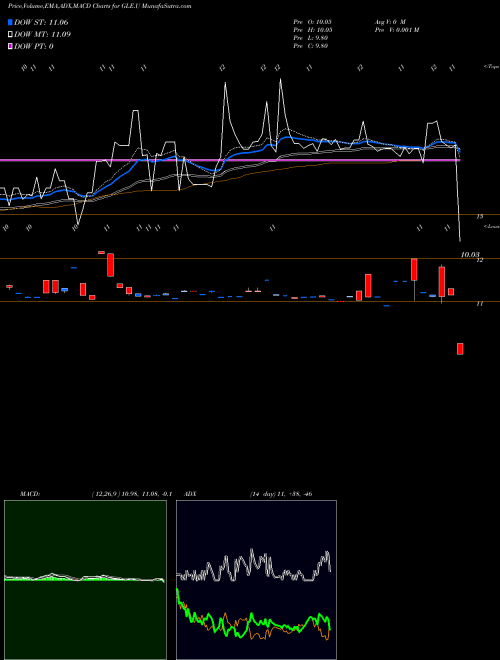Screen dimensions: 500x660
Task: Click the ADX indicator label
Action: (x=190, y=494)
